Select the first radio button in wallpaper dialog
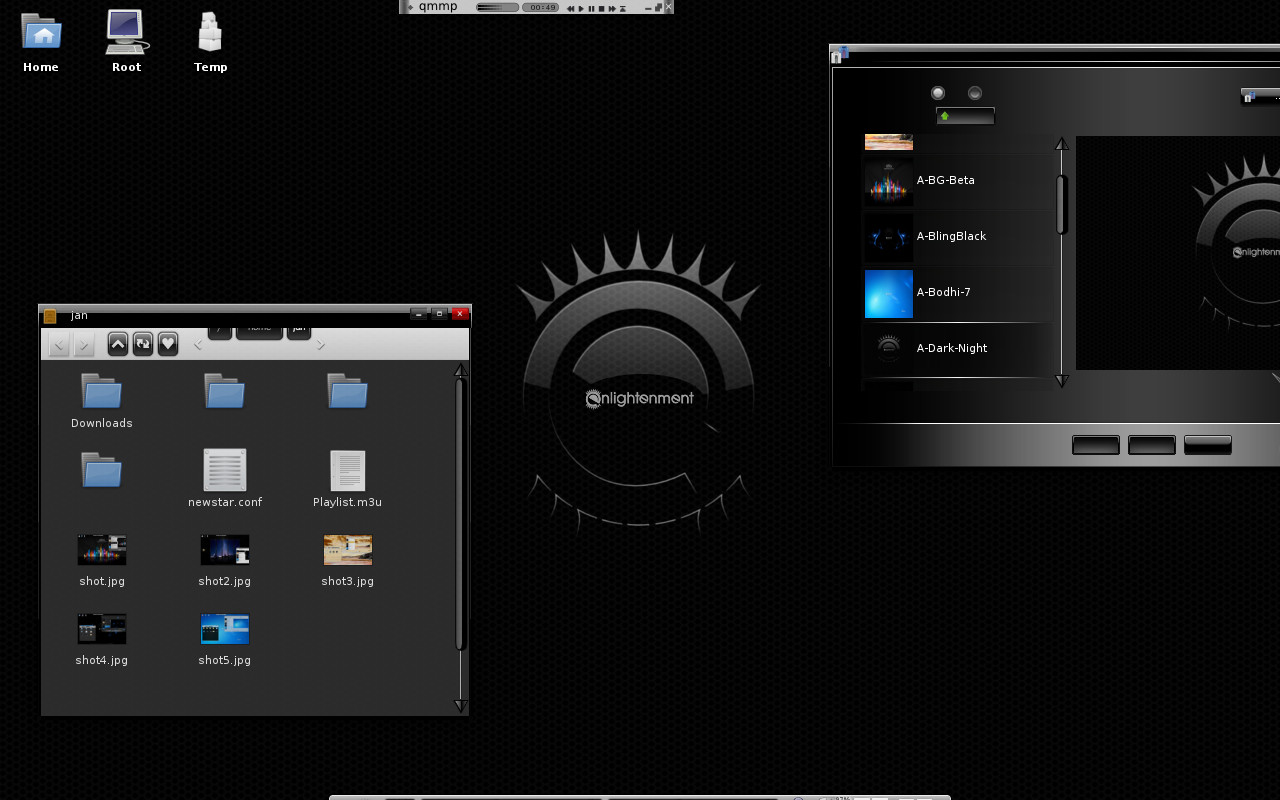 click(x=938, y=93)
